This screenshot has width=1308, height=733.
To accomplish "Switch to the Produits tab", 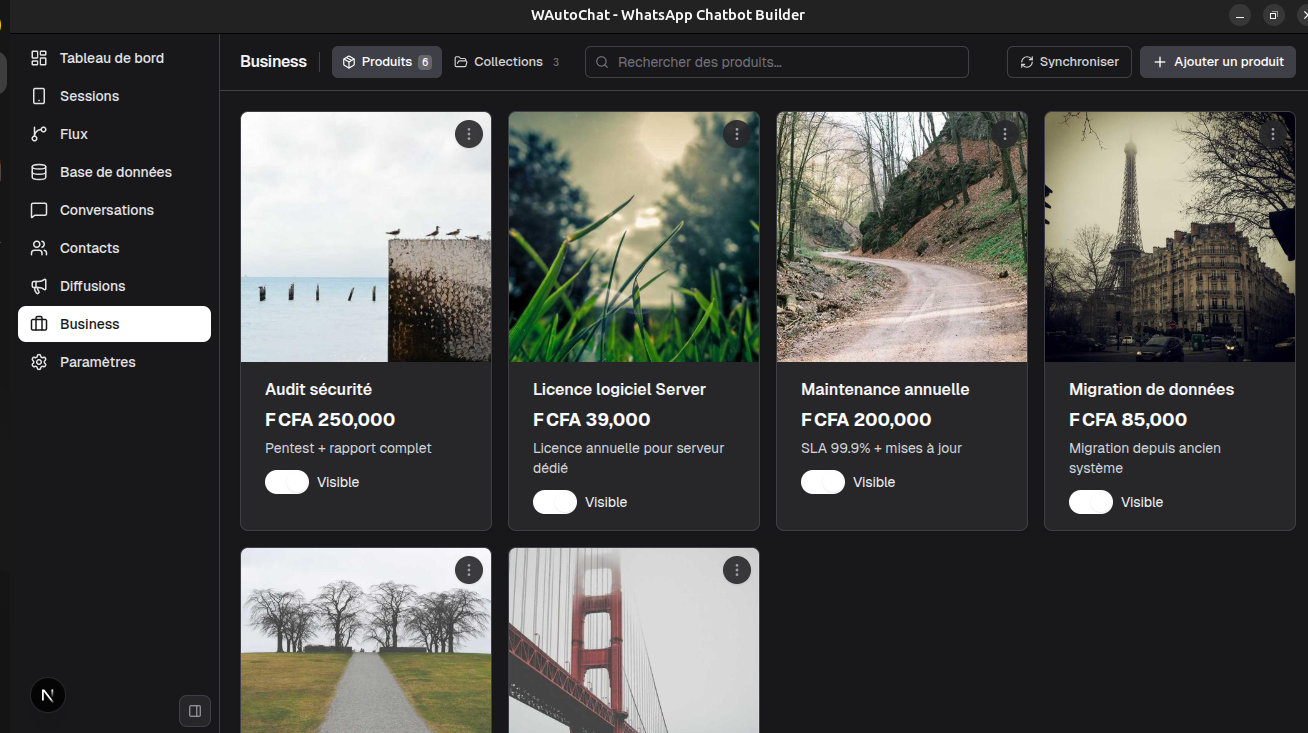I will point(387,62).
